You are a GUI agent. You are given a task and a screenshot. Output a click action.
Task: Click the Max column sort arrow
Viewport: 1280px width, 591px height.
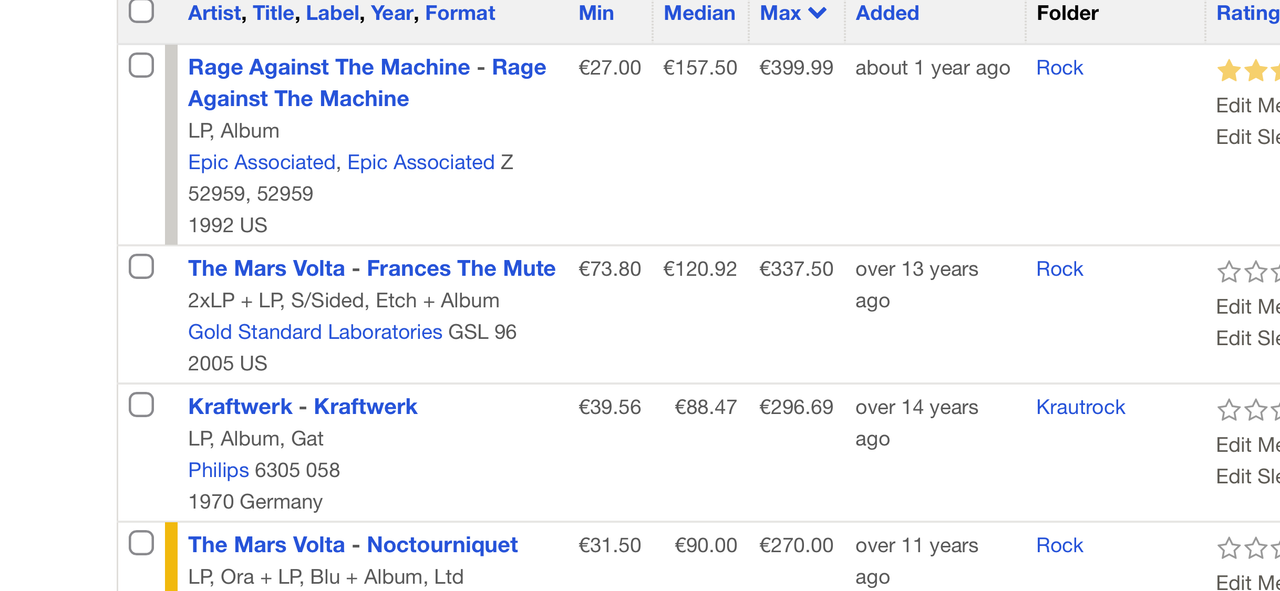(x=817, y=13)
